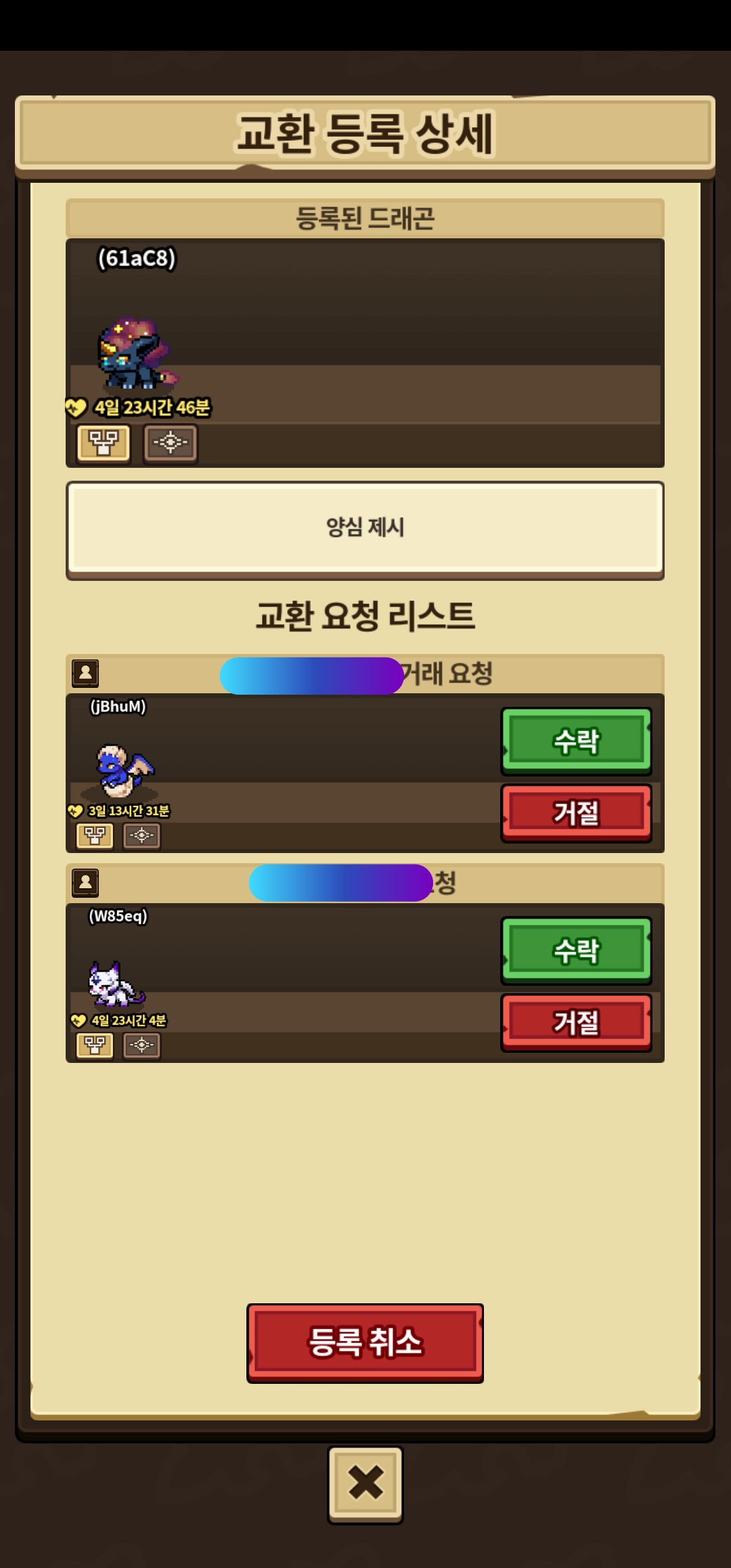The width and height of the screenshot is (731, 1568).
Task: Tap the heart timer 4일 23시간 46분
Action: [138, 408]
